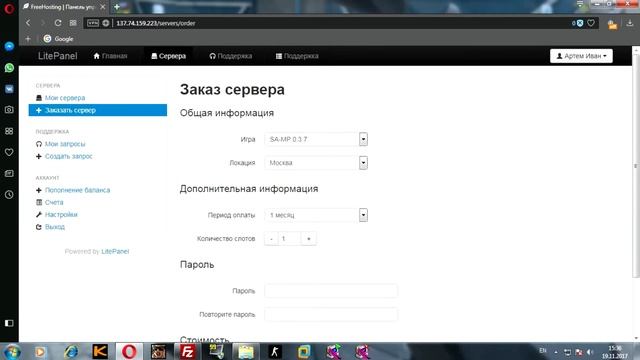This screenshot has height=360, width=640.
Task: Open Speed Dial start page button
Action: coord(73,23)
